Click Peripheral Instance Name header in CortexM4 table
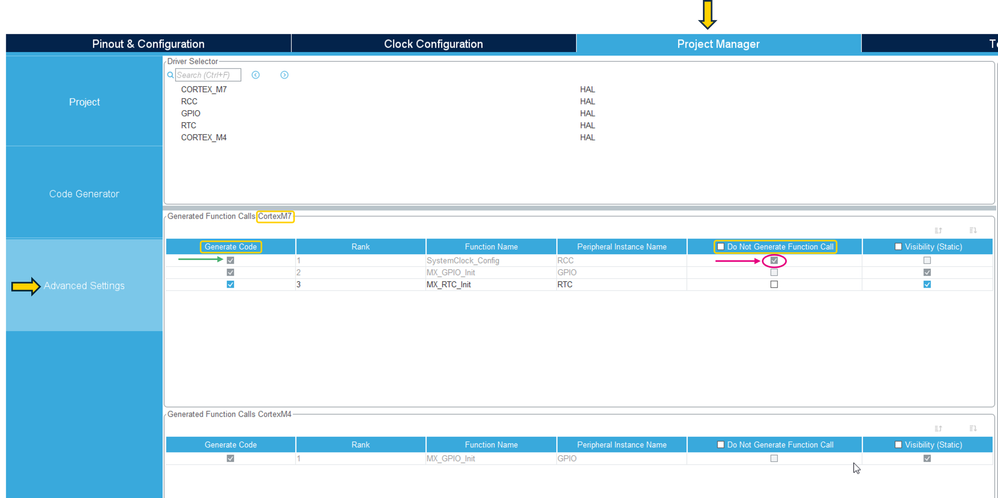 [622, 445]
